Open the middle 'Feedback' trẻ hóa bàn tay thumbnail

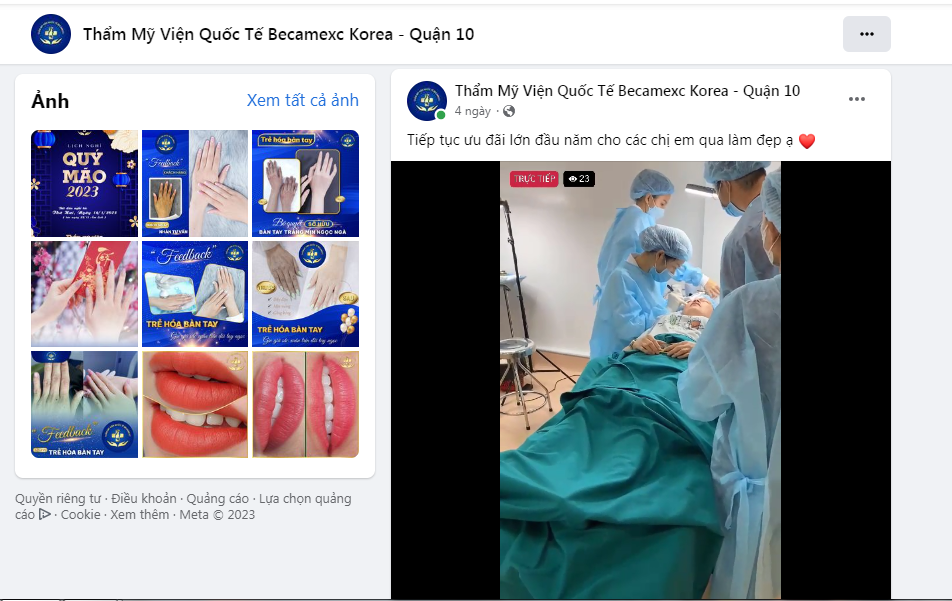(x=195, y=294)
